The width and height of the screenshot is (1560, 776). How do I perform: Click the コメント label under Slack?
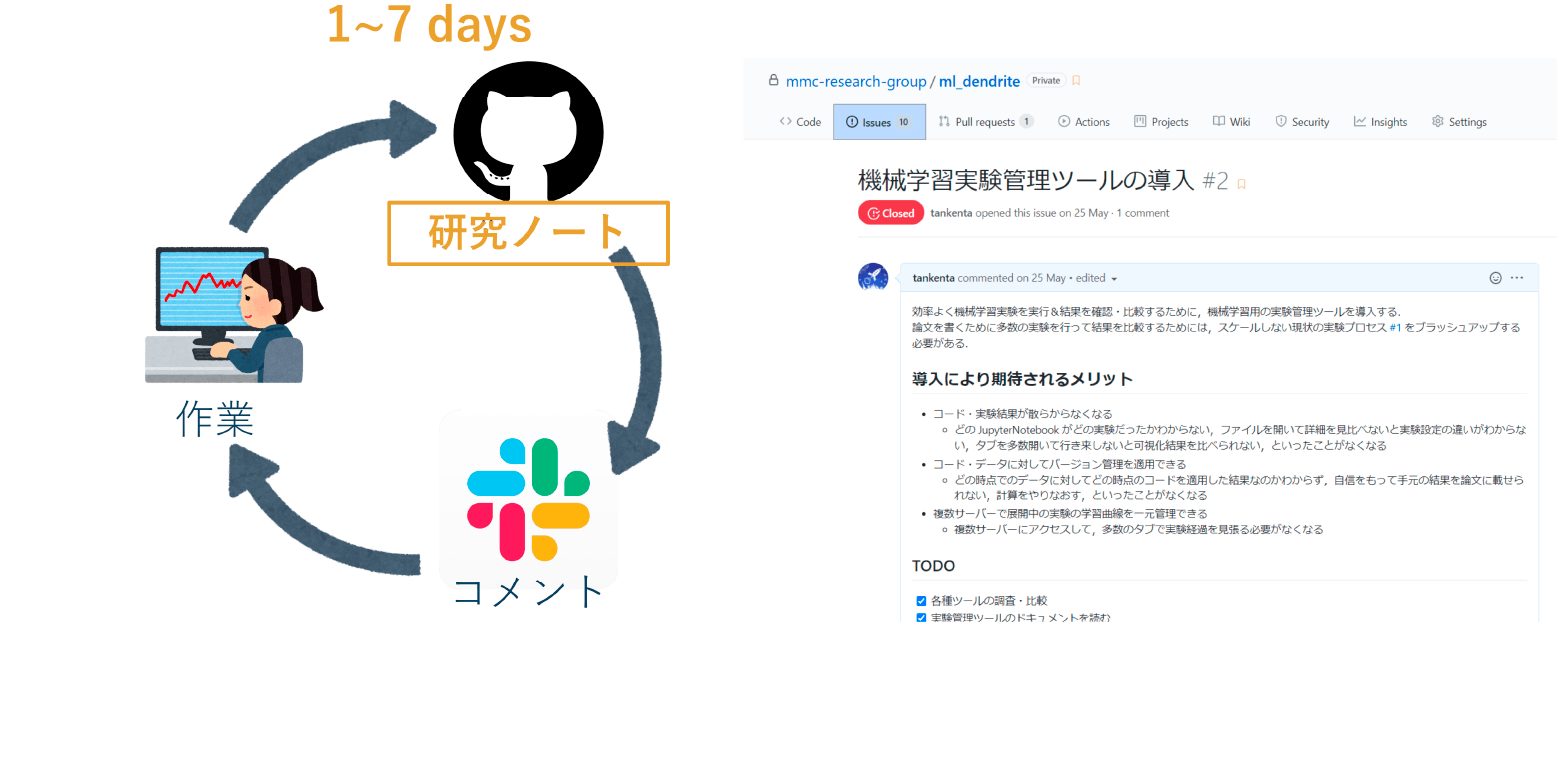pyautogui.click(x=528, y=592)
